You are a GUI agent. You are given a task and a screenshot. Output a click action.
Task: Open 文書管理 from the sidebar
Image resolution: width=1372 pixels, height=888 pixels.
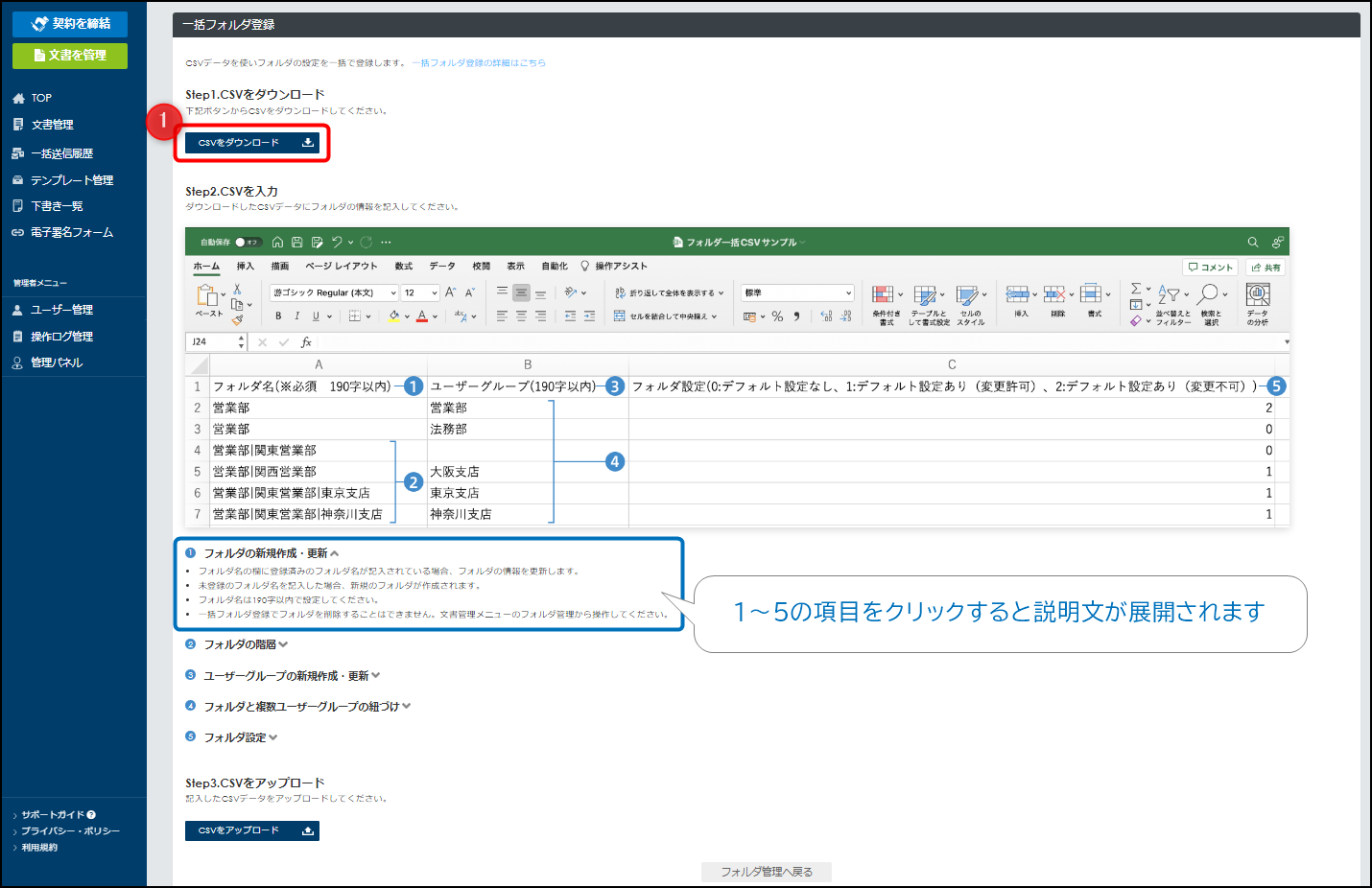point(43,125)
